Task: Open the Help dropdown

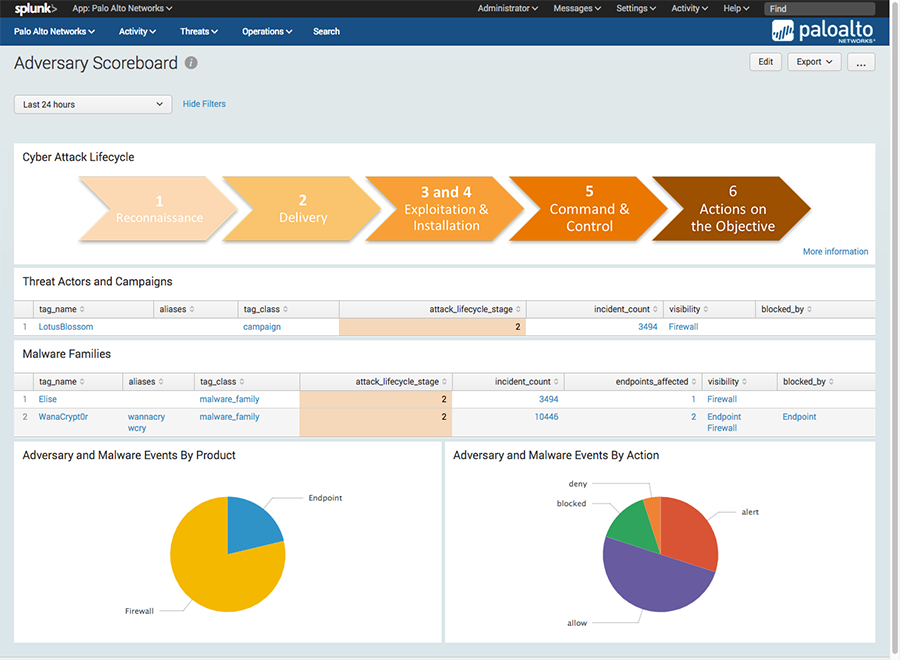Action: click(736, 9)
